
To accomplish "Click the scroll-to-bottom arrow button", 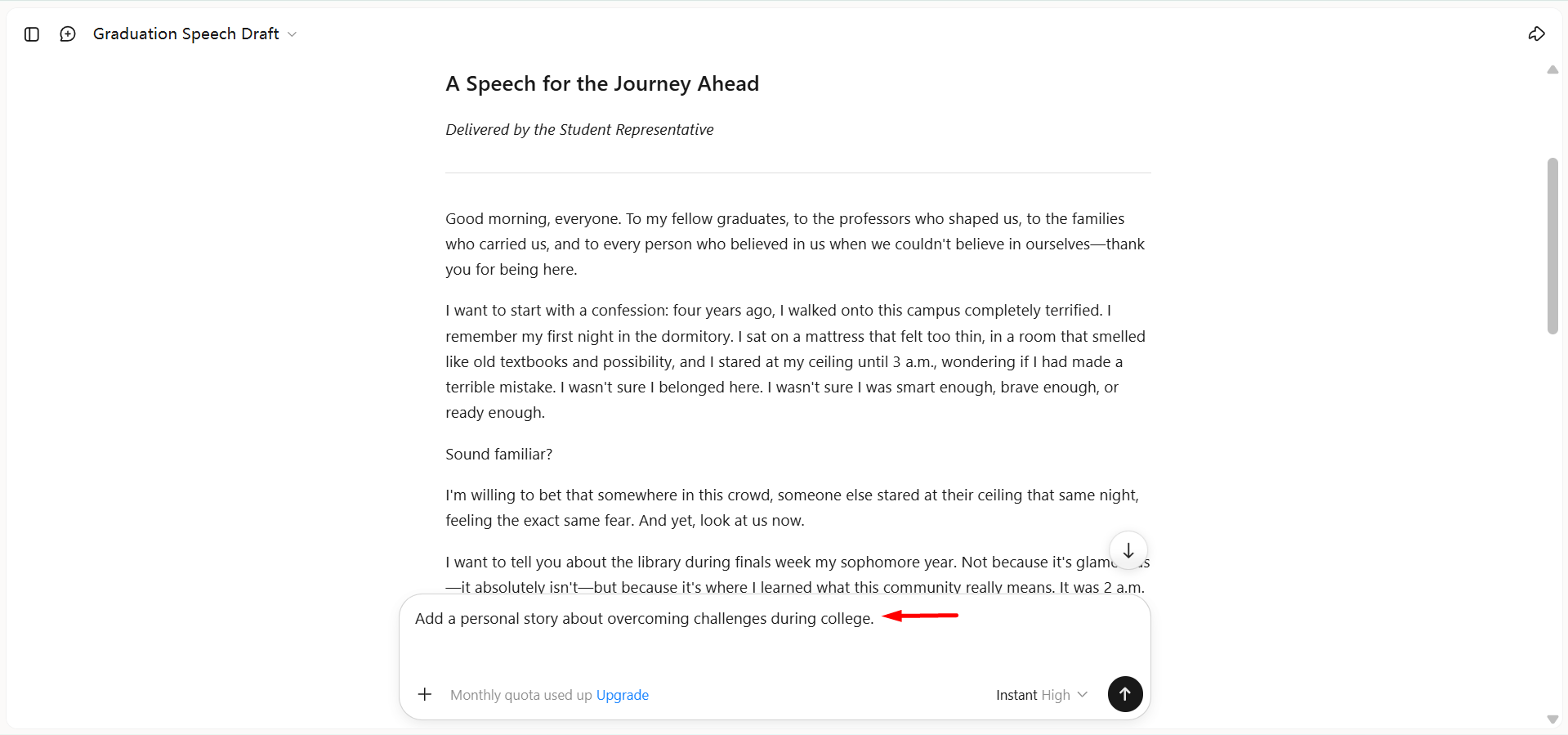I will coord(1128,551).
